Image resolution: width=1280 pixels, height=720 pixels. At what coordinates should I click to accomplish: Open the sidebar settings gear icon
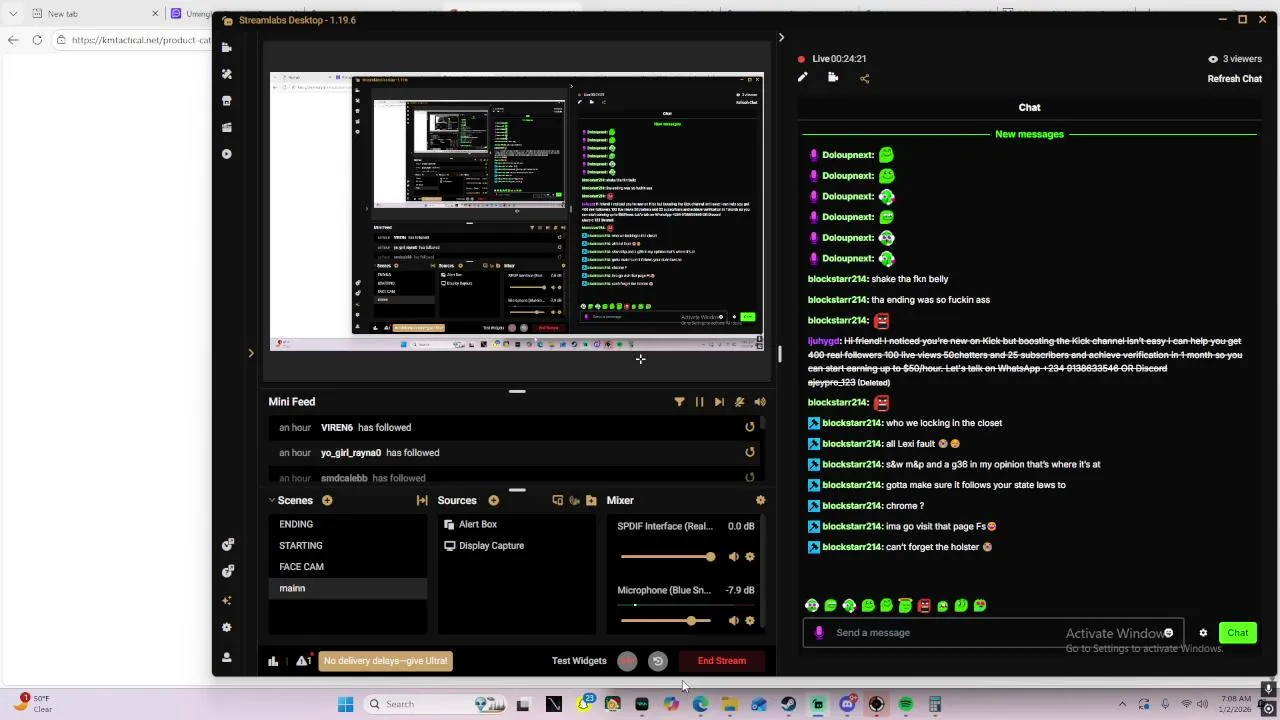(x=227, y=628)
